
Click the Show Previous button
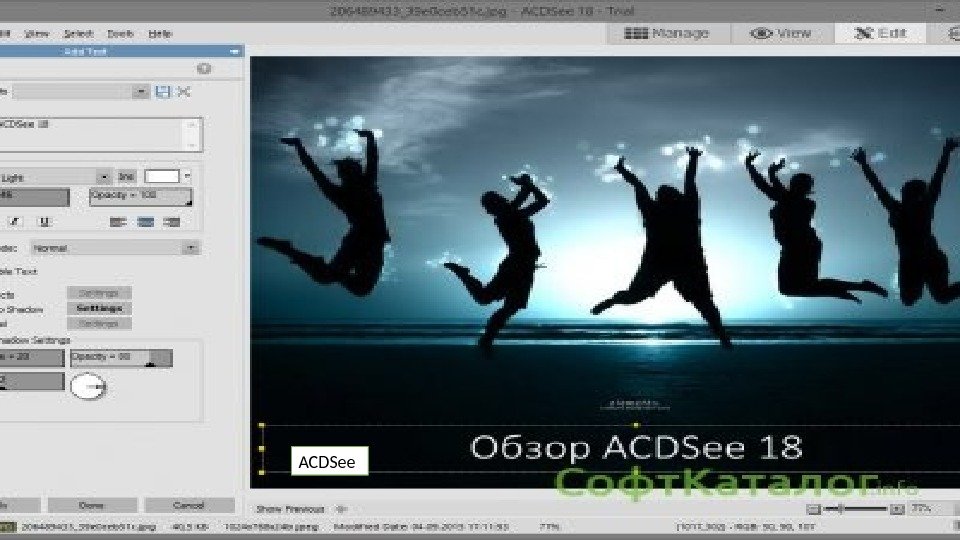pos(290,509)
